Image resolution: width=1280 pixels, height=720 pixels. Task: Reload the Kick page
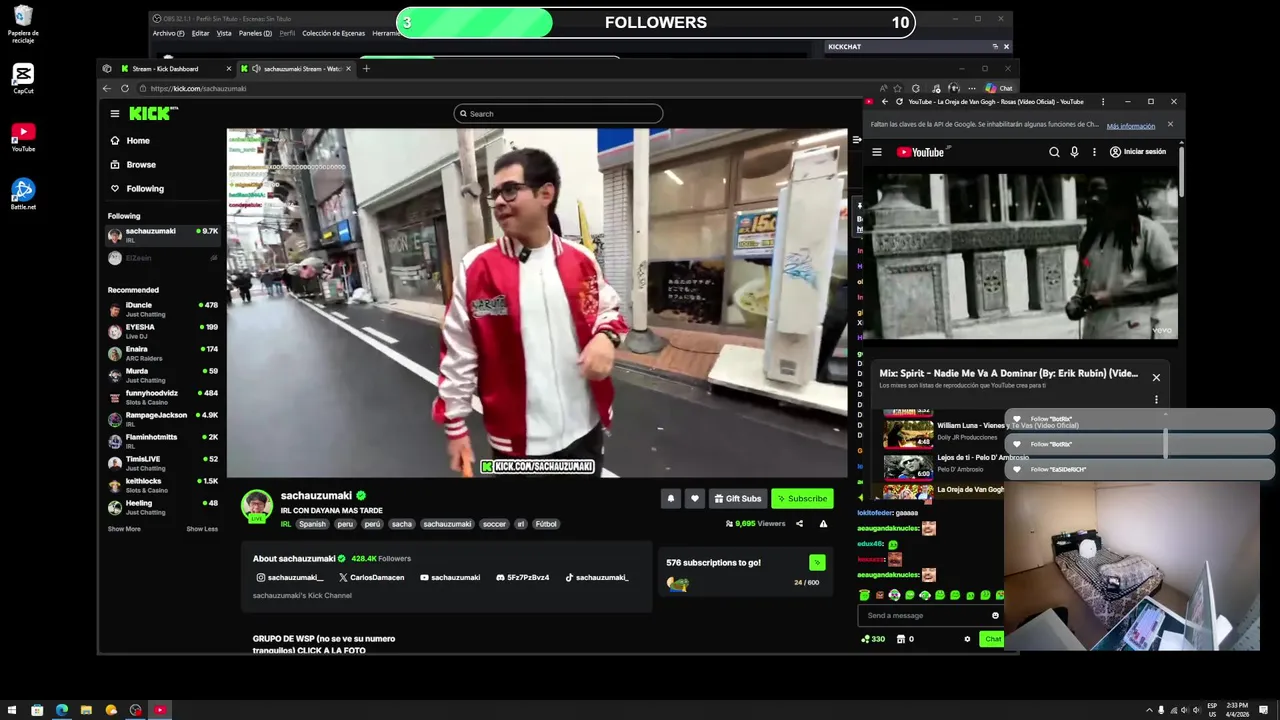[125, 88]
